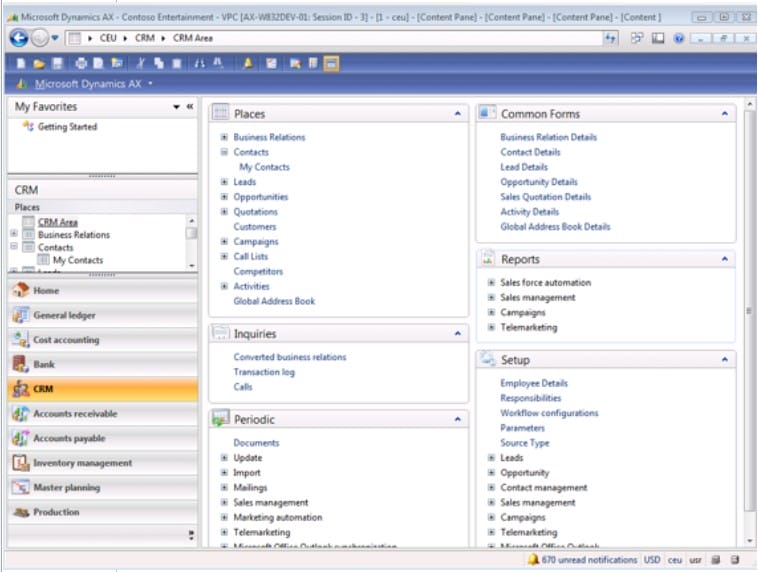Open Competitors link in Places
Screen dimensions: 758x572
[258, 271]
